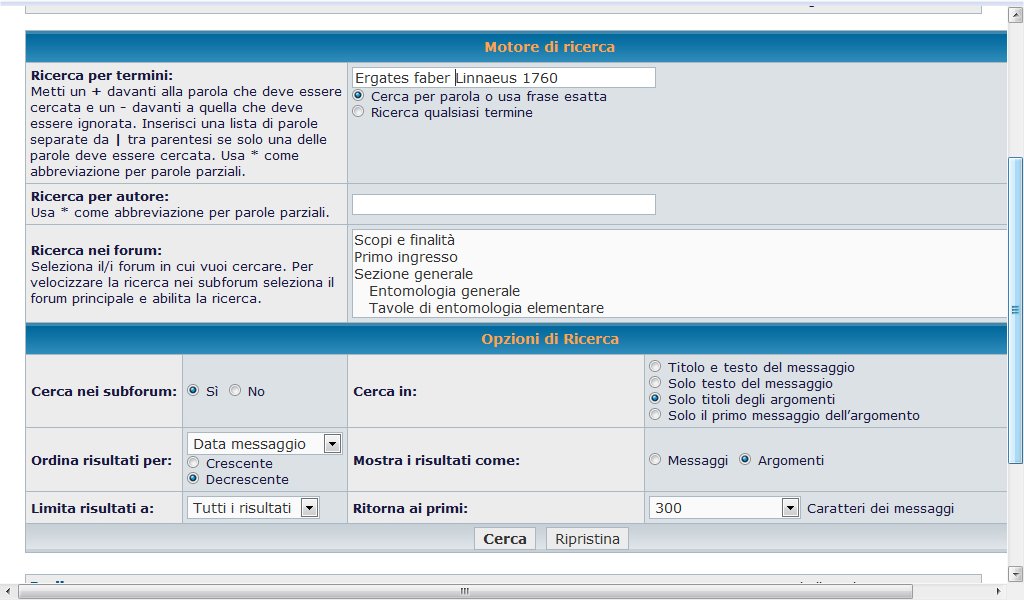This screenshot has width=1024, height=600.
Task: Select 'Primo ingresso' in the forum list
Action: point(405,257)
